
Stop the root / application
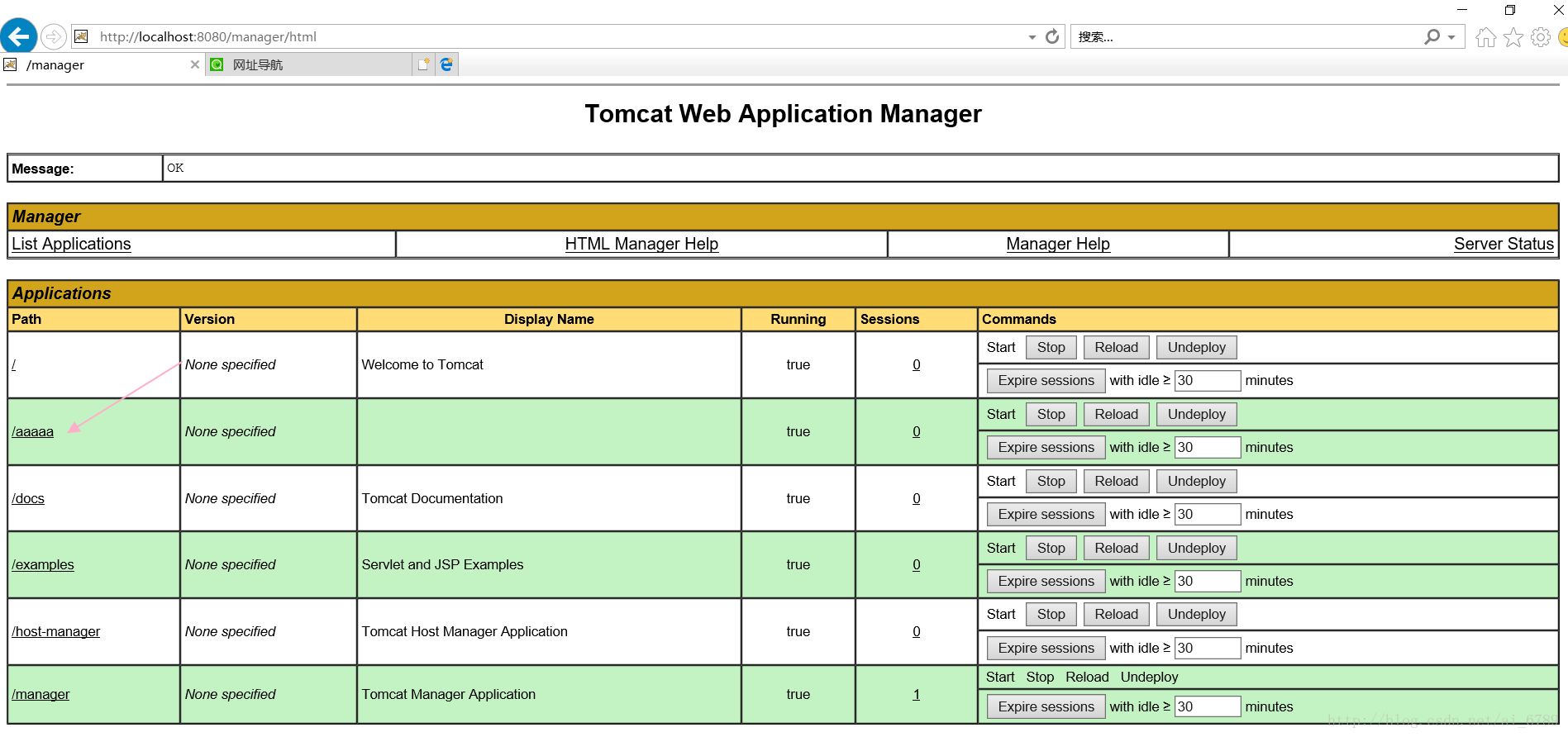[x=1051, y=348]
